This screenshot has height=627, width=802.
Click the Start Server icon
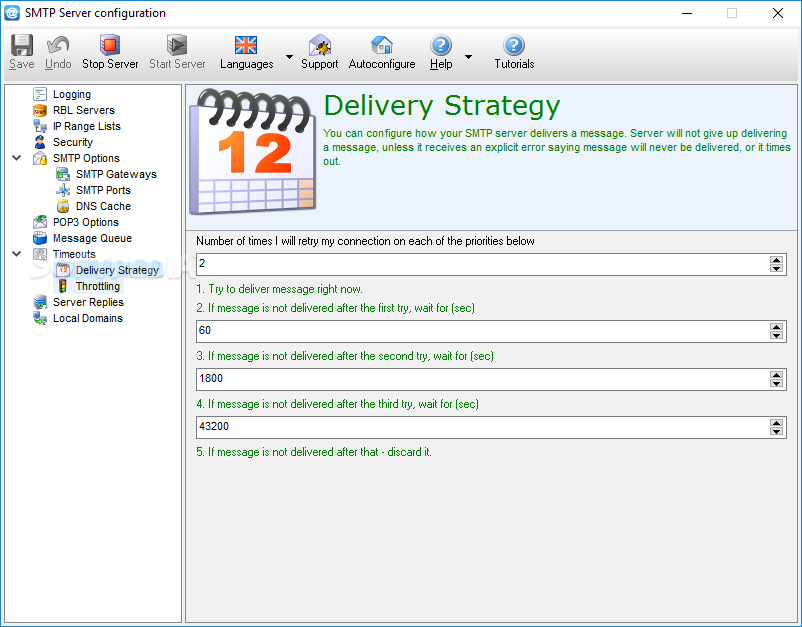pyautogui.click(x=177, y=45)
